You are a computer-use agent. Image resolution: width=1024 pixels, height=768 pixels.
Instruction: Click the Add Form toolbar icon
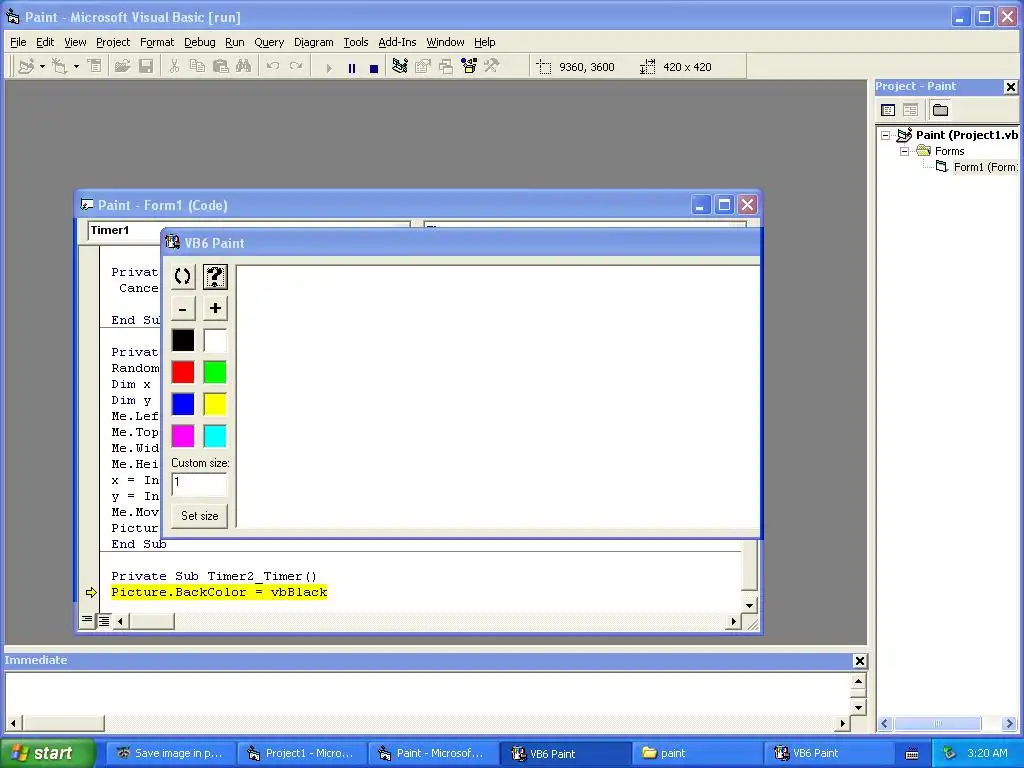pyautogui.click(x=59, y=67)
